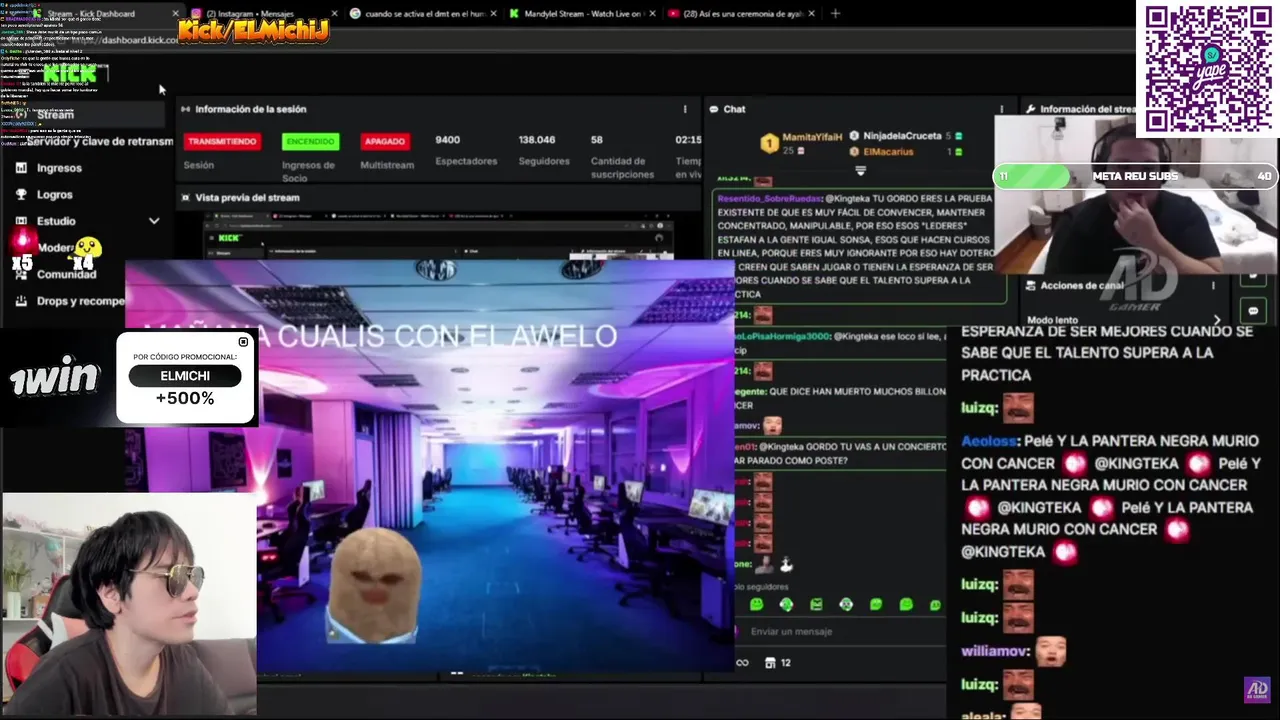Click the TRANSMITIENDO session status badge

point(222,141)
